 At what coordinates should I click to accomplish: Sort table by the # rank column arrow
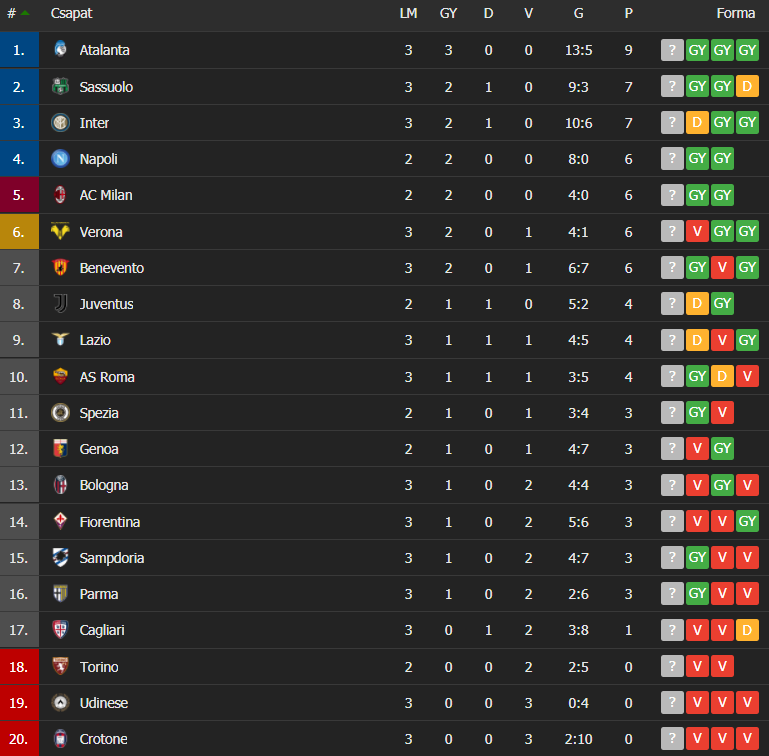[25, 13]
